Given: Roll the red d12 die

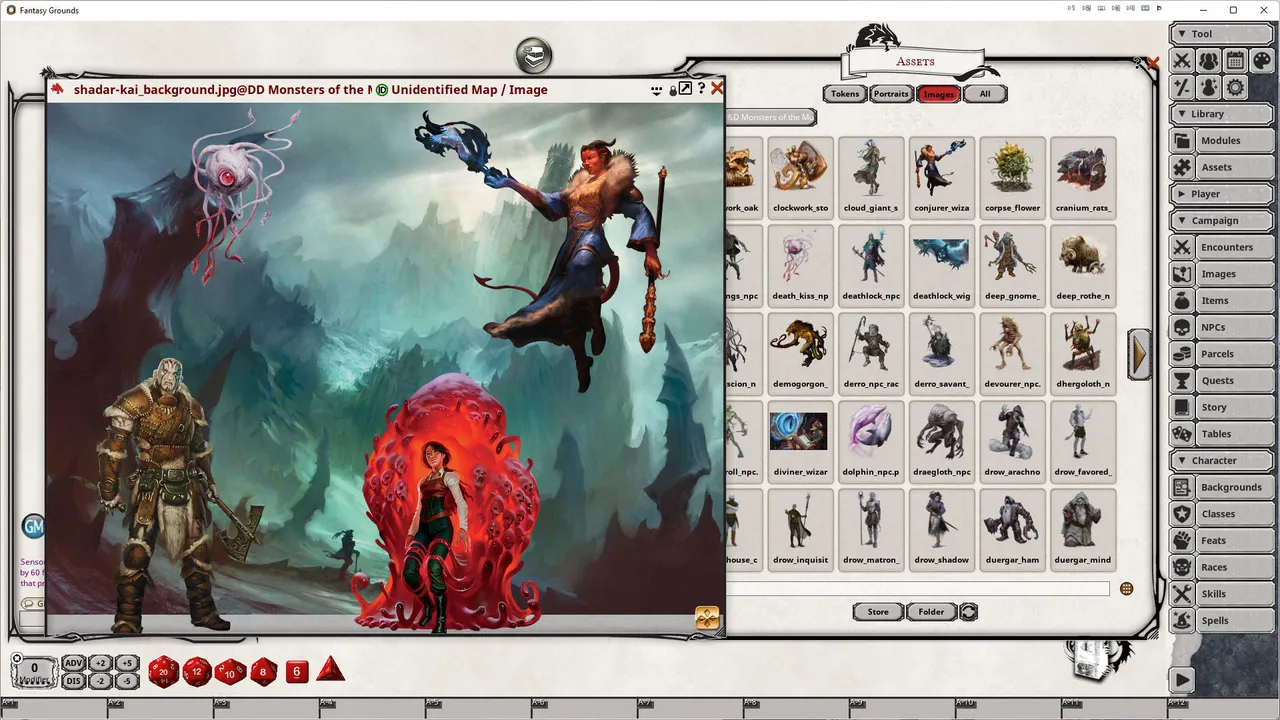Looking at the screenshot, I should [197, 671].
